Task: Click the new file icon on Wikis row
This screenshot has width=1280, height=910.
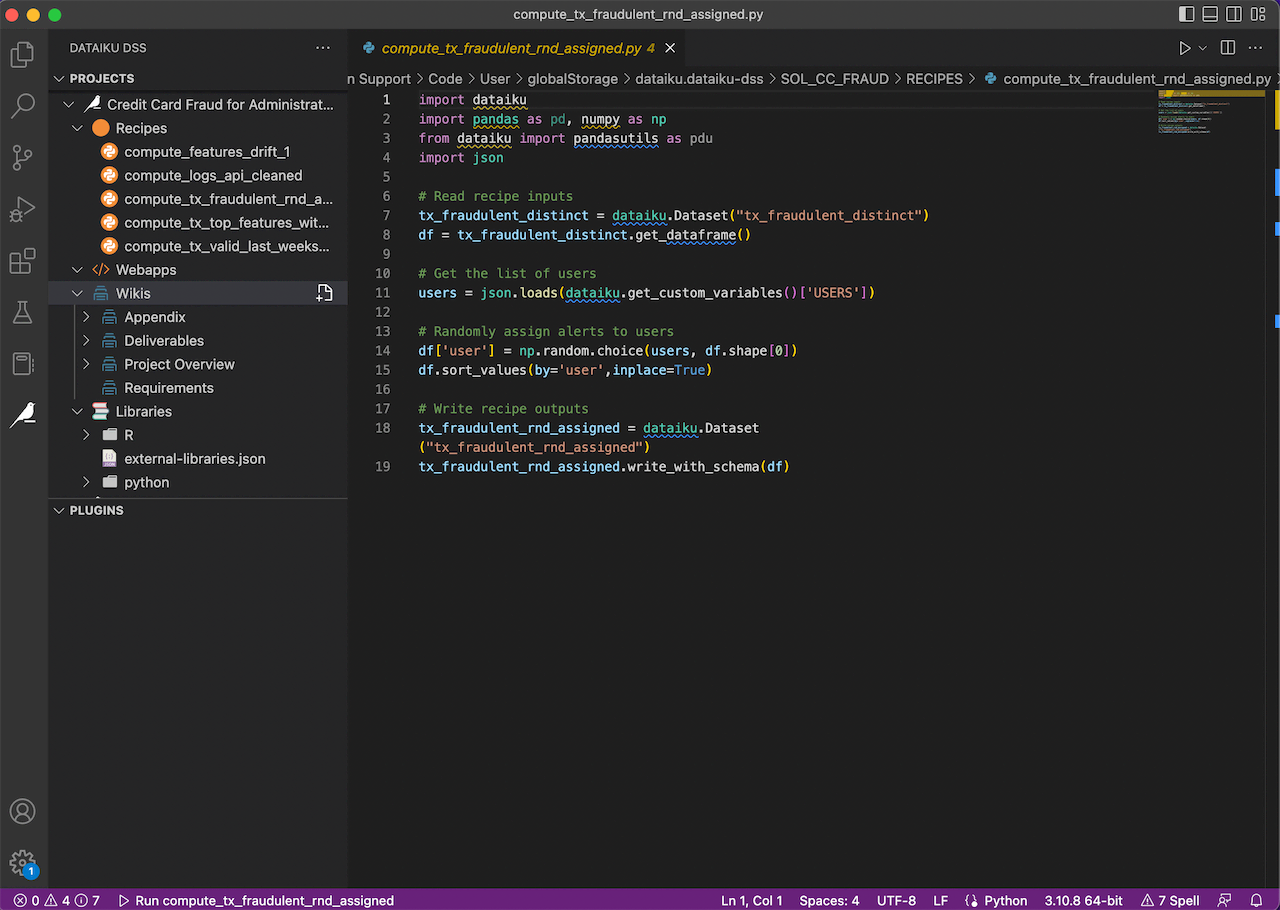Action: [324, 293]
